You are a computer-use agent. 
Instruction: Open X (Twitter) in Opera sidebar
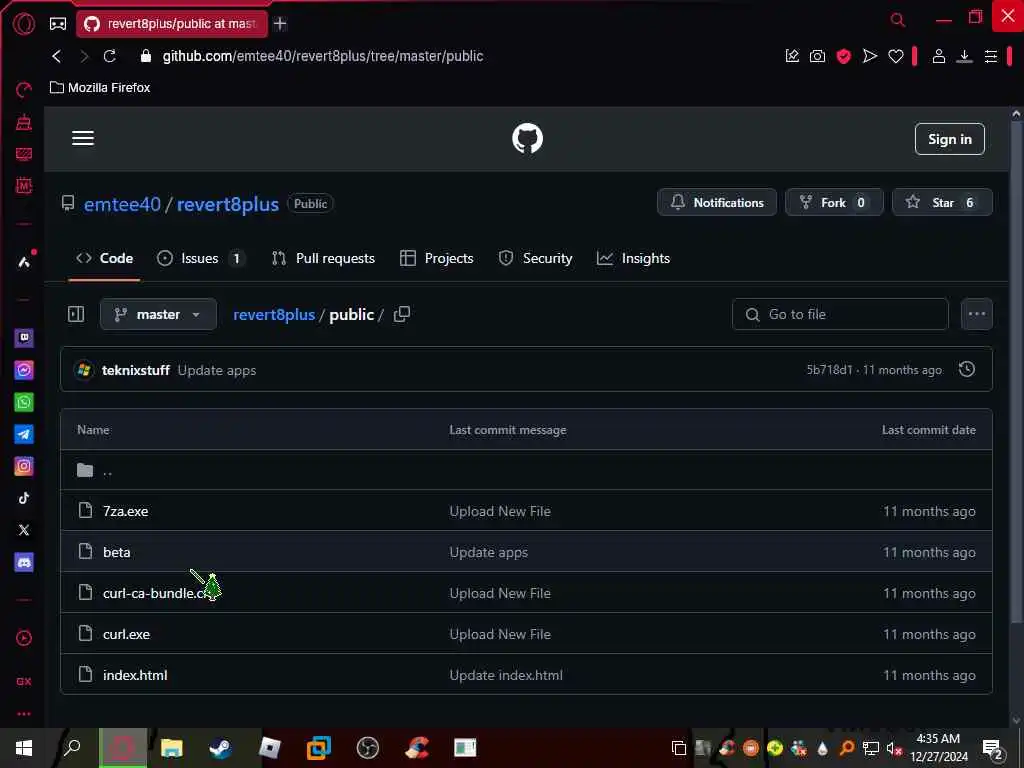pyautogui.click(x=24, y=530)
